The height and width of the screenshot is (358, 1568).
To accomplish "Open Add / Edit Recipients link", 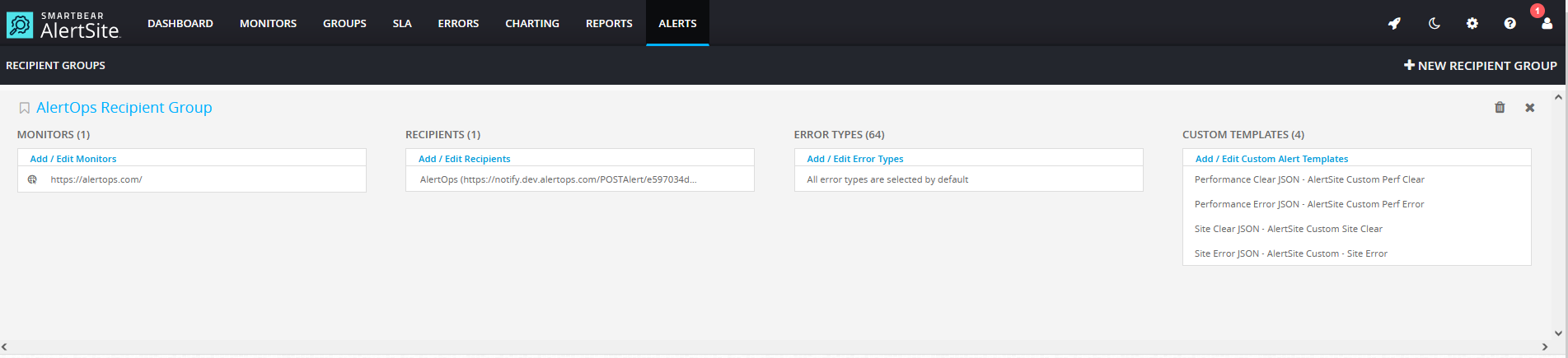I will 464,159.
